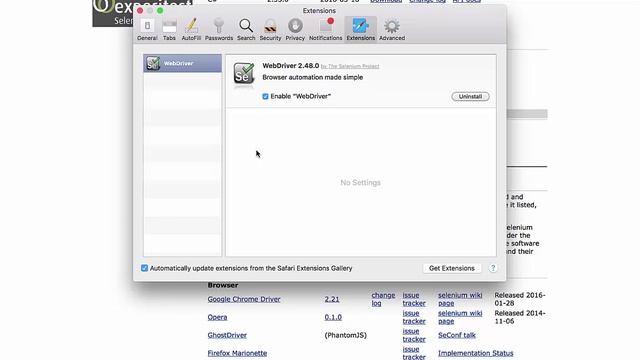Select the Search preferences icon
This screenshot has width=640, height=360.
(x=246, y=29)
